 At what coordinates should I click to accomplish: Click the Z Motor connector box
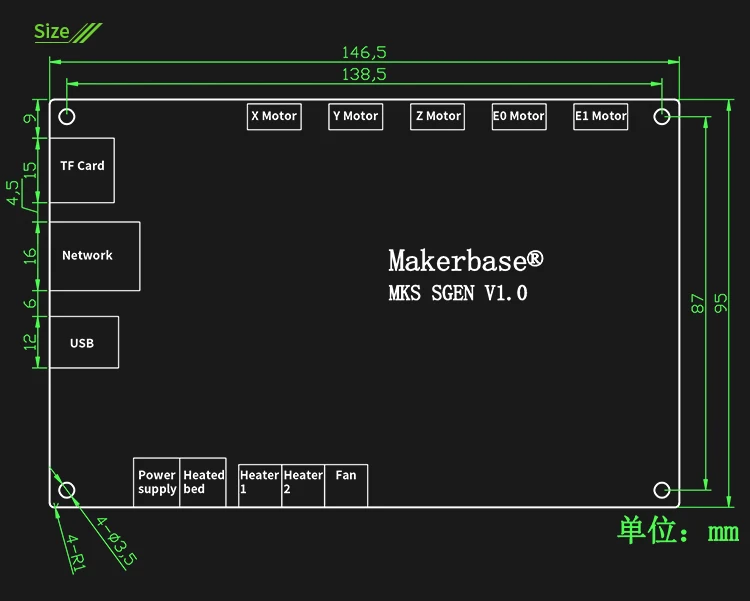point(437,116)
